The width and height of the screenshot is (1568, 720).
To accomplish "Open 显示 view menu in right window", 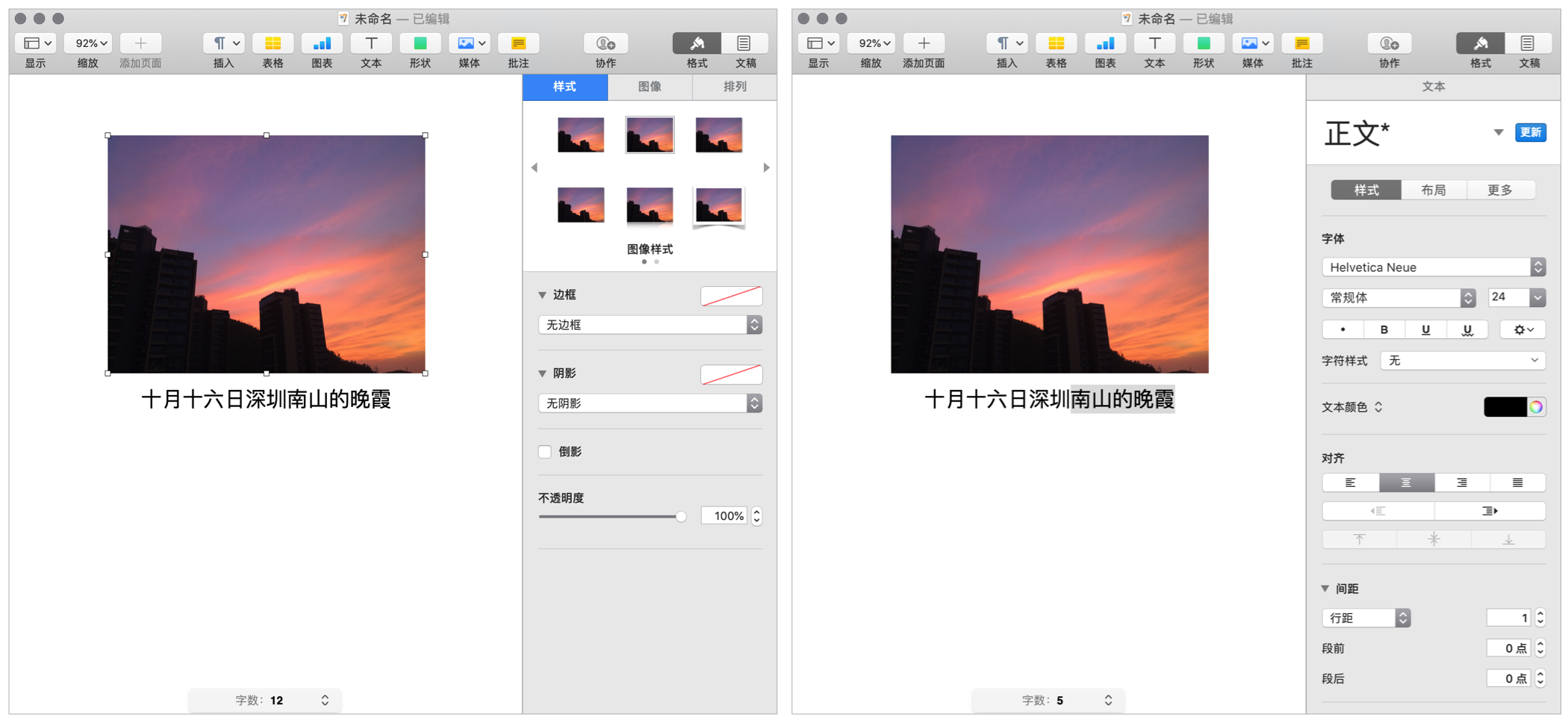I will coord(819,43).
